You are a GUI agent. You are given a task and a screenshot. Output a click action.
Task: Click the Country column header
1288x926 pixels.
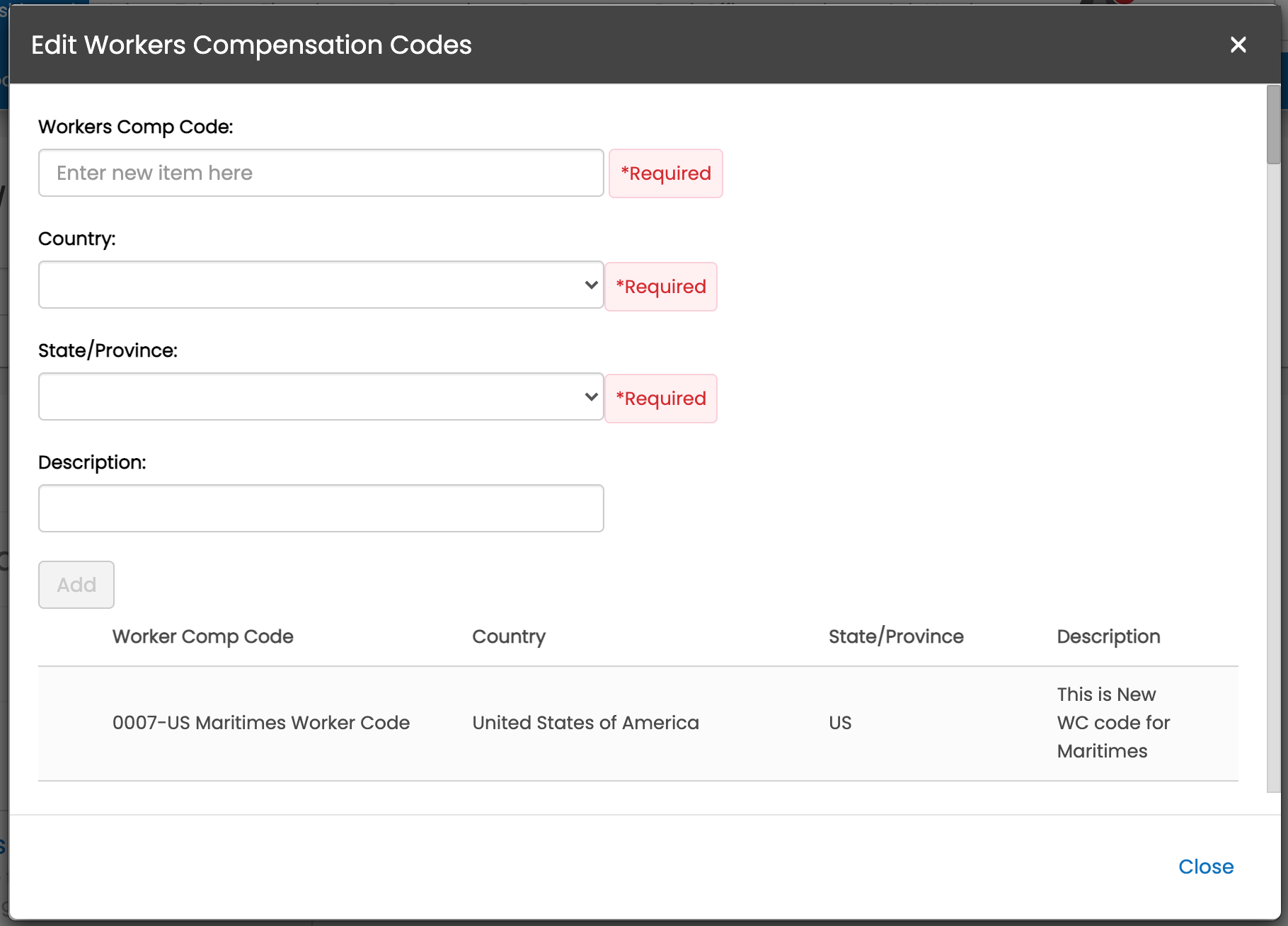[x=509, y=636]
